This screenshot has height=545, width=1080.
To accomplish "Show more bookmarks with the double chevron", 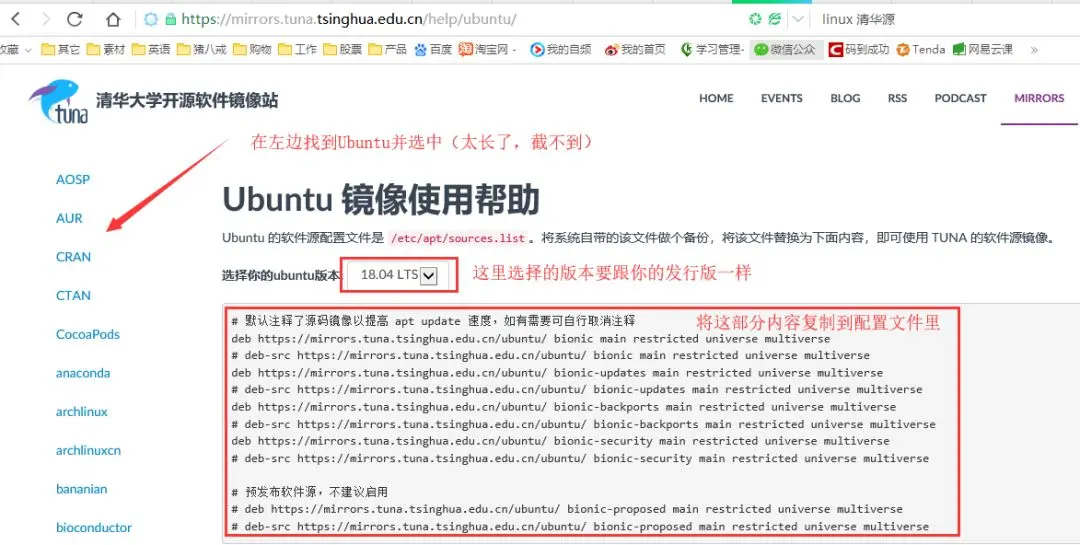I will point(1034,50).
